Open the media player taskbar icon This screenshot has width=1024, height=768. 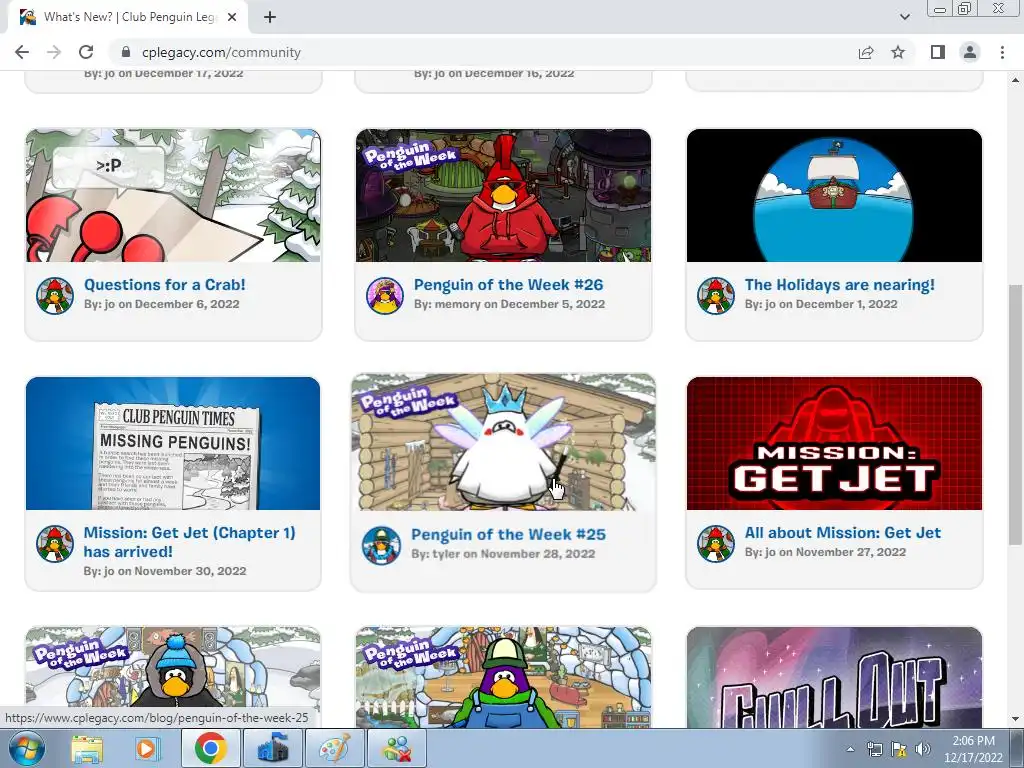click(x=148, y=749)
